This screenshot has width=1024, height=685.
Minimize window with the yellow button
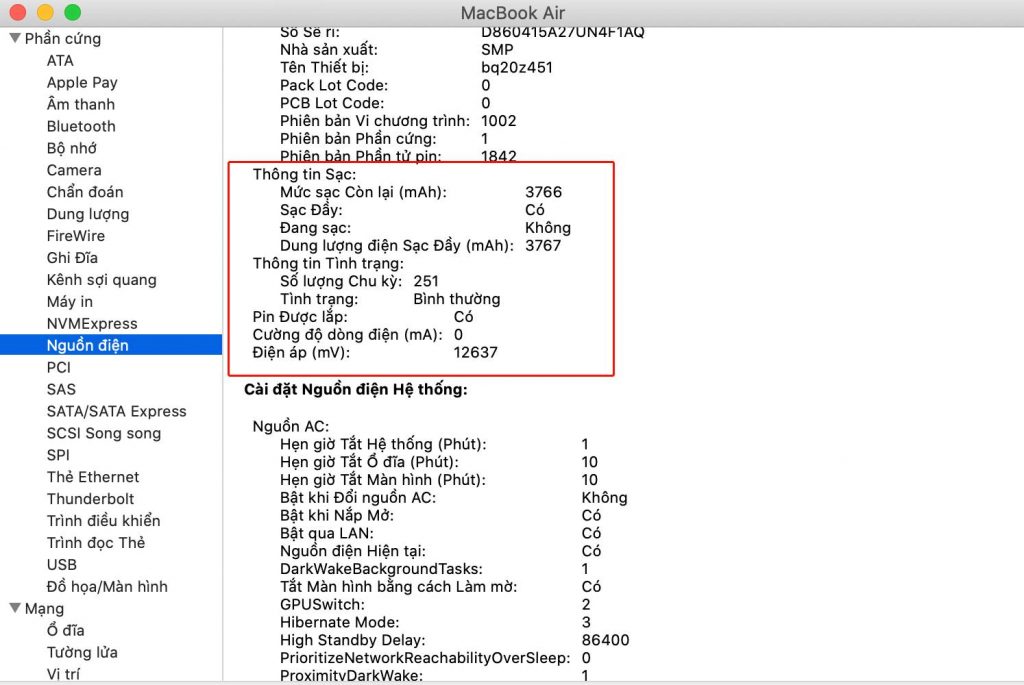(x=45, y=12)
